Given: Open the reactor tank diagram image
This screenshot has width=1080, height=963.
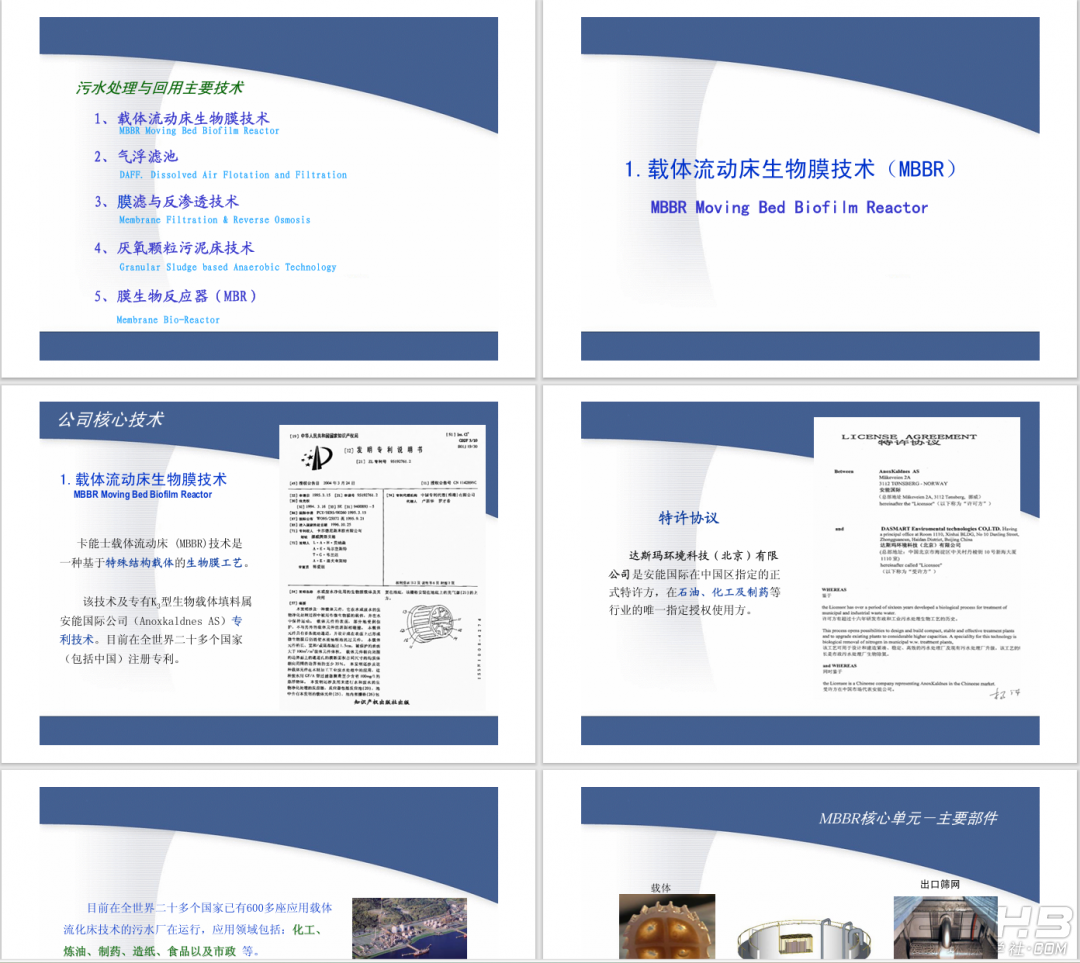Looking at the screenshot, I should pyautogui.click(x=804, y=937).
